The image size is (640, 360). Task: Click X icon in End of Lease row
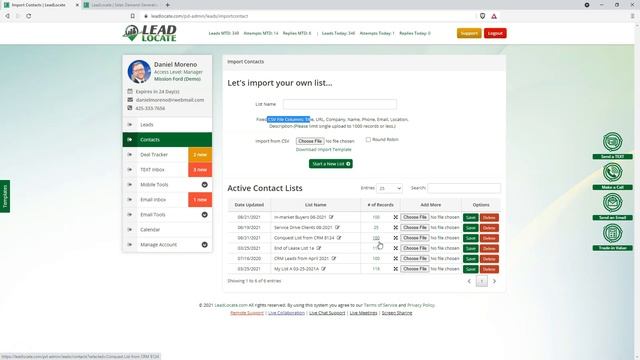click(396, 248)
